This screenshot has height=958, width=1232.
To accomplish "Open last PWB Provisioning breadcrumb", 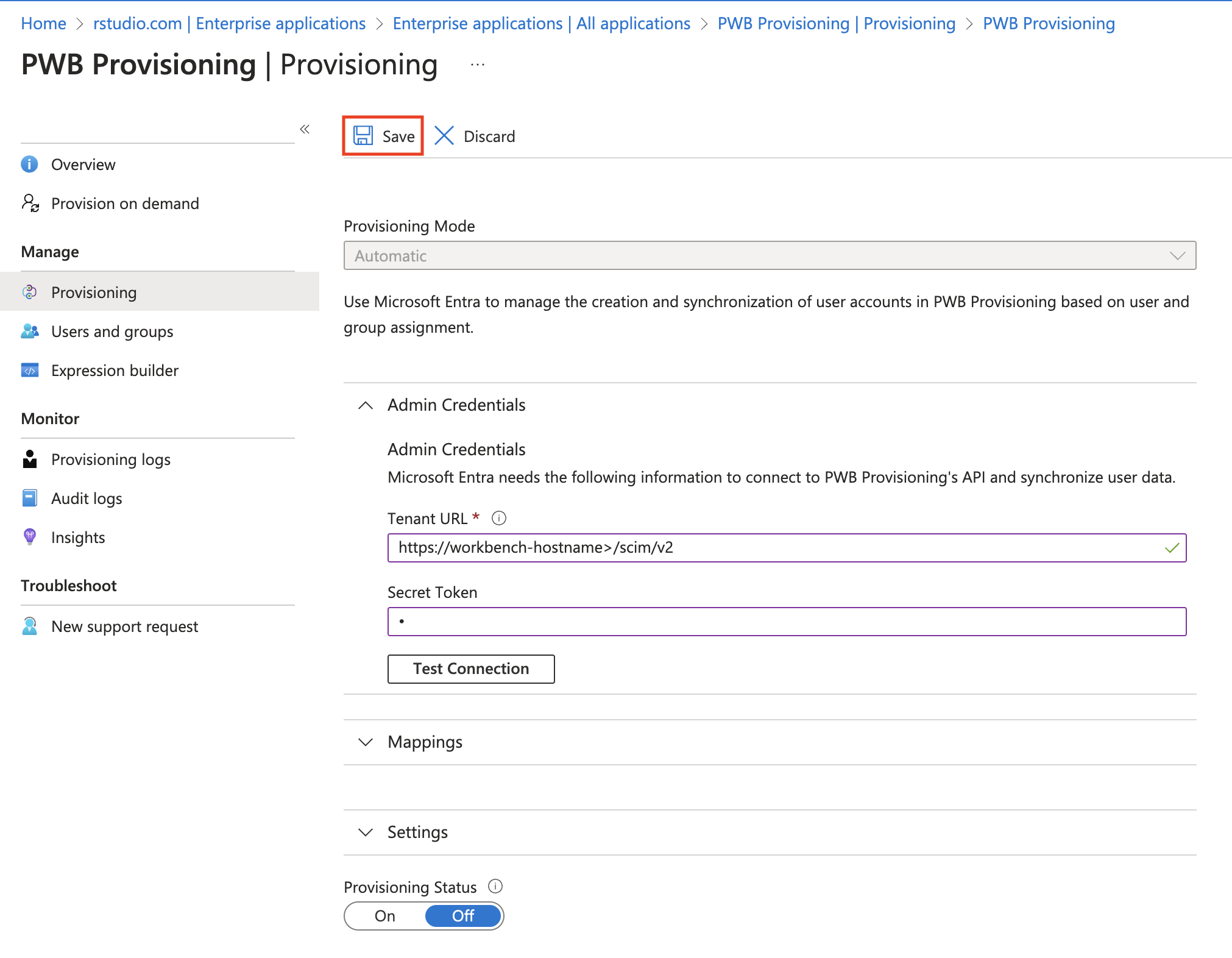I will (x=1049, y=23).
